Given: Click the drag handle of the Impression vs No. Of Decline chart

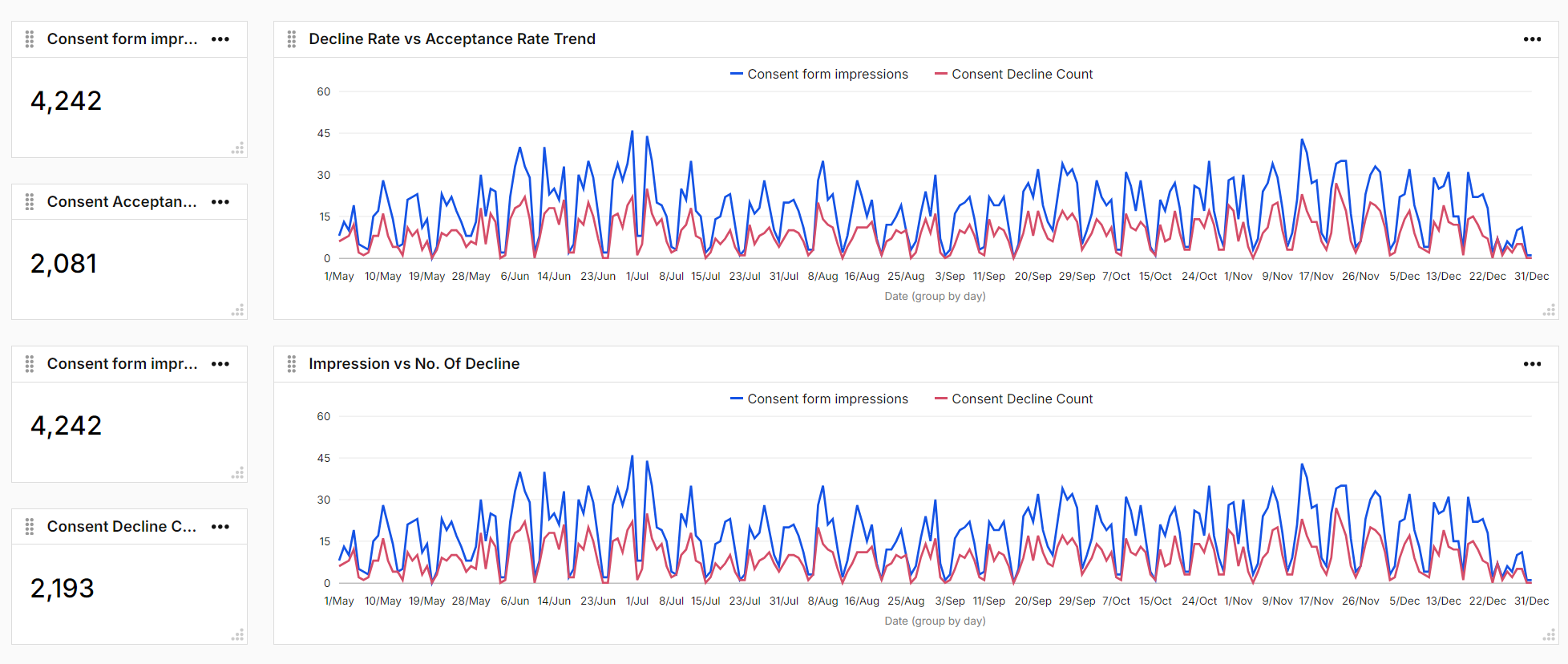Looking at the screenshot, I should pyautogui.click(x=292, y=363).
